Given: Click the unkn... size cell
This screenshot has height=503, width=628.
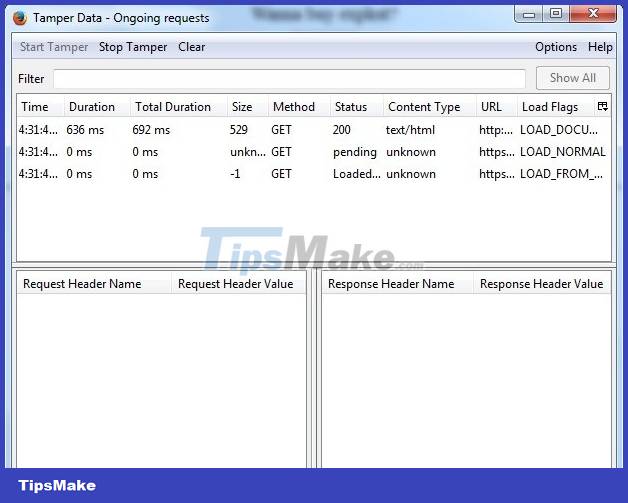Looking at the screenshot, I should (x=248, y=152).
